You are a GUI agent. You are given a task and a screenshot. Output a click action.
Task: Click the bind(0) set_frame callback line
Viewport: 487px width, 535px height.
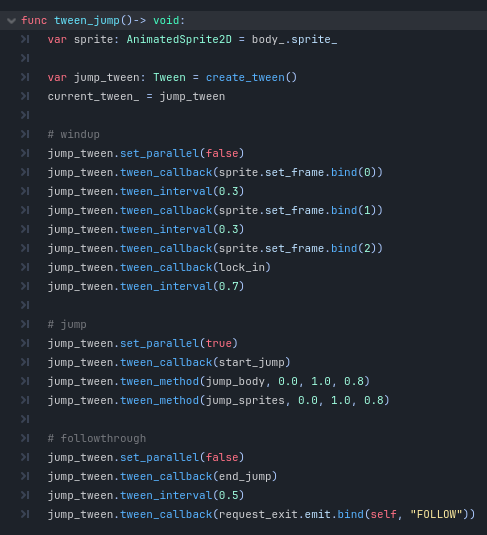[x=215, y=172]
